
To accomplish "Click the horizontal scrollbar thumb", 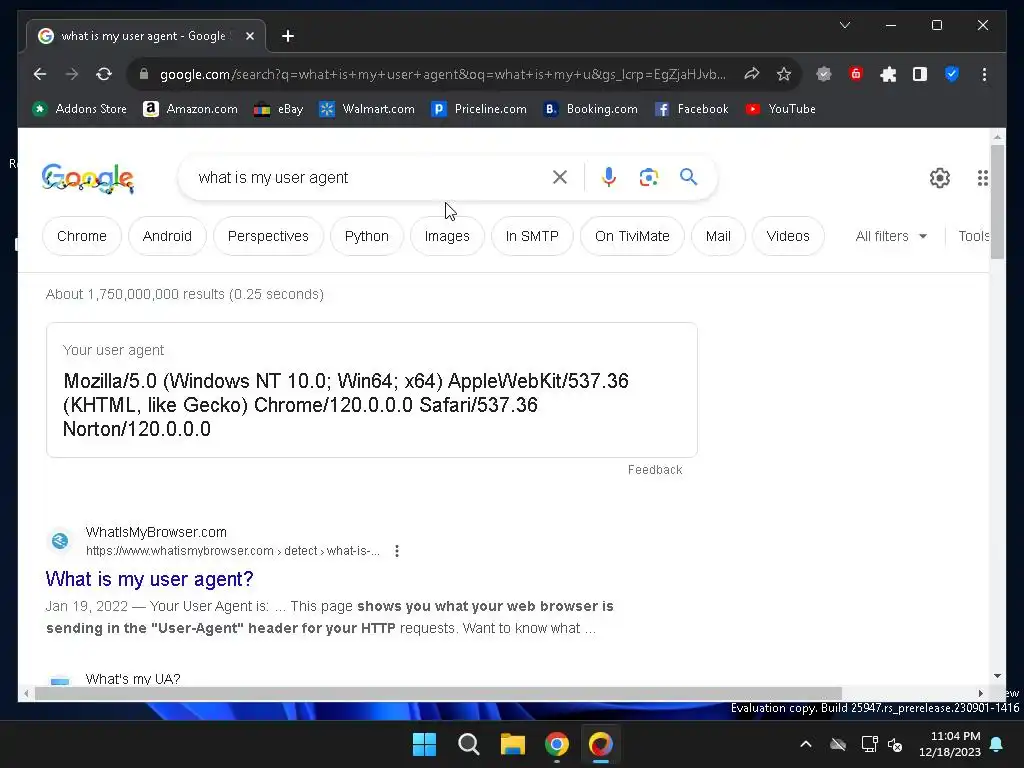I will point(438,694).
